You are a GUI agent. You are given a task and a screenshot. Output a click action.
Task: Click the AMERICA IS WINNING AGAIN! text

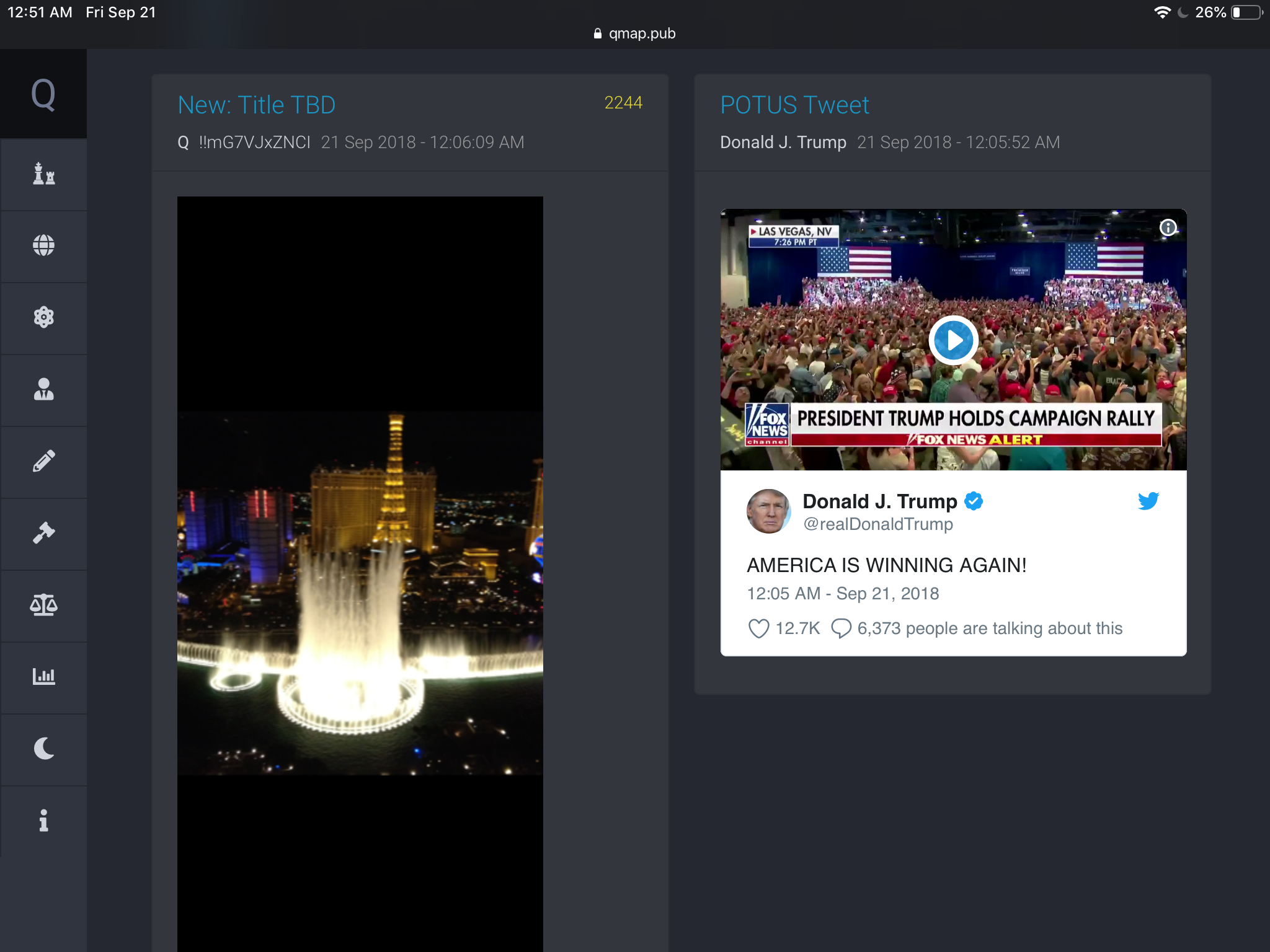coord(887,565)
